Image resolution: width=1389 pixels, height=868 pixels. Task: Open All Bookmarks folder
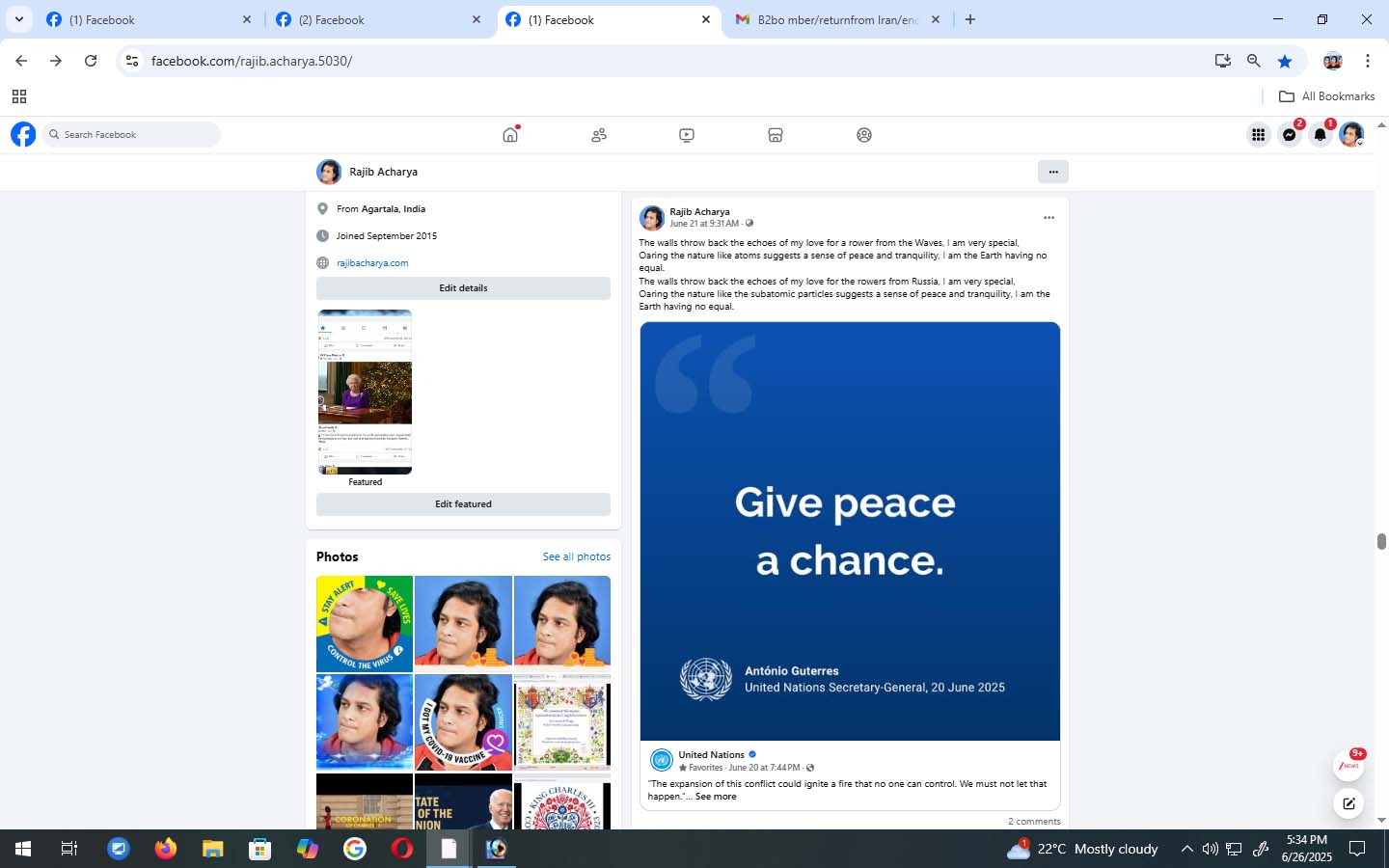tap(1326, 96)
